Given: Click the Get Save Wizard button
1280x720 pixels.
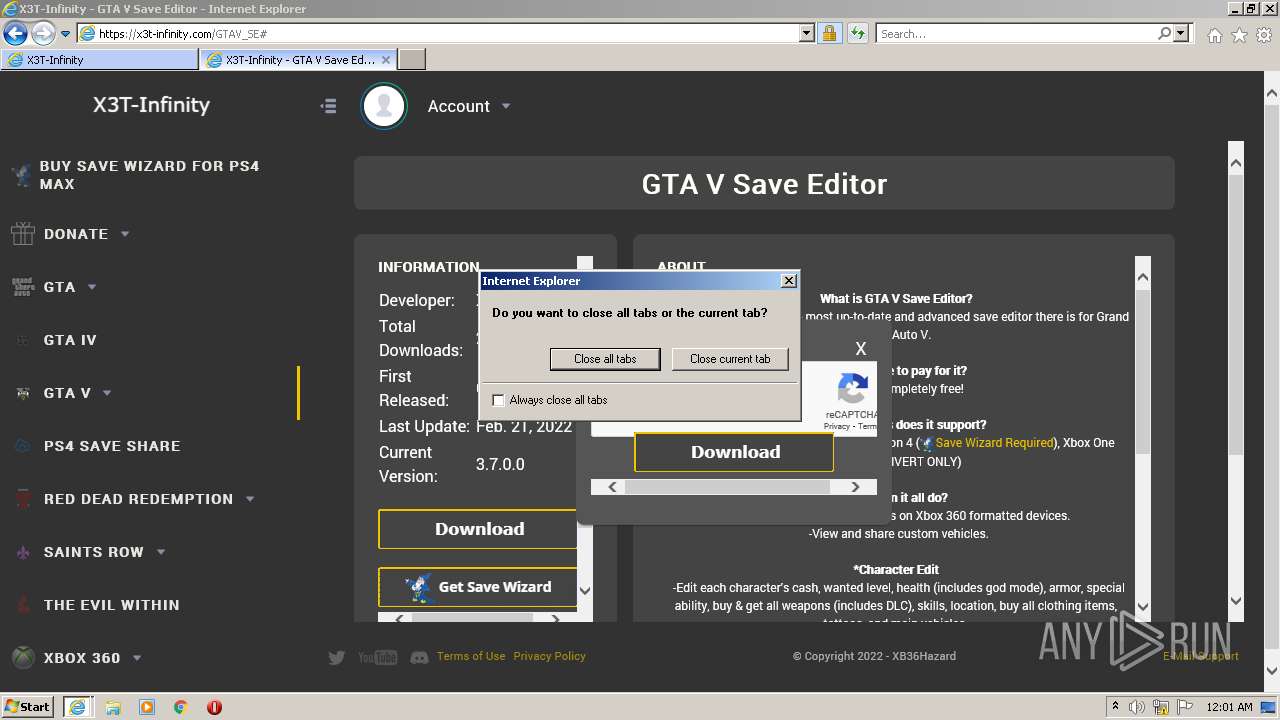Looking at the screenshot, I should tap(478, 587).
